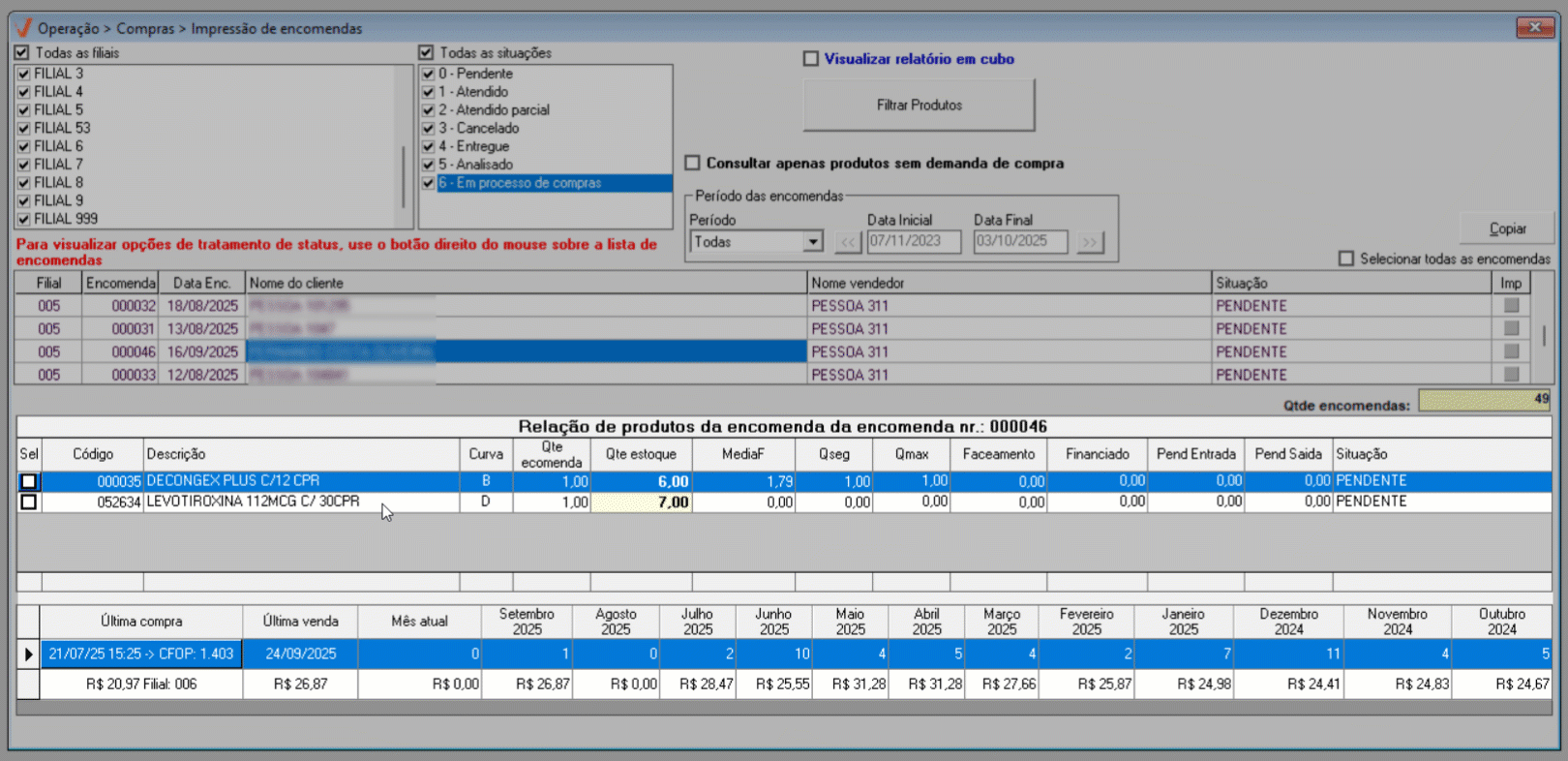Click Imp indicator for order 000032
The image size is (1568, 761).
pyautogui.click(x=1510, y=306)
